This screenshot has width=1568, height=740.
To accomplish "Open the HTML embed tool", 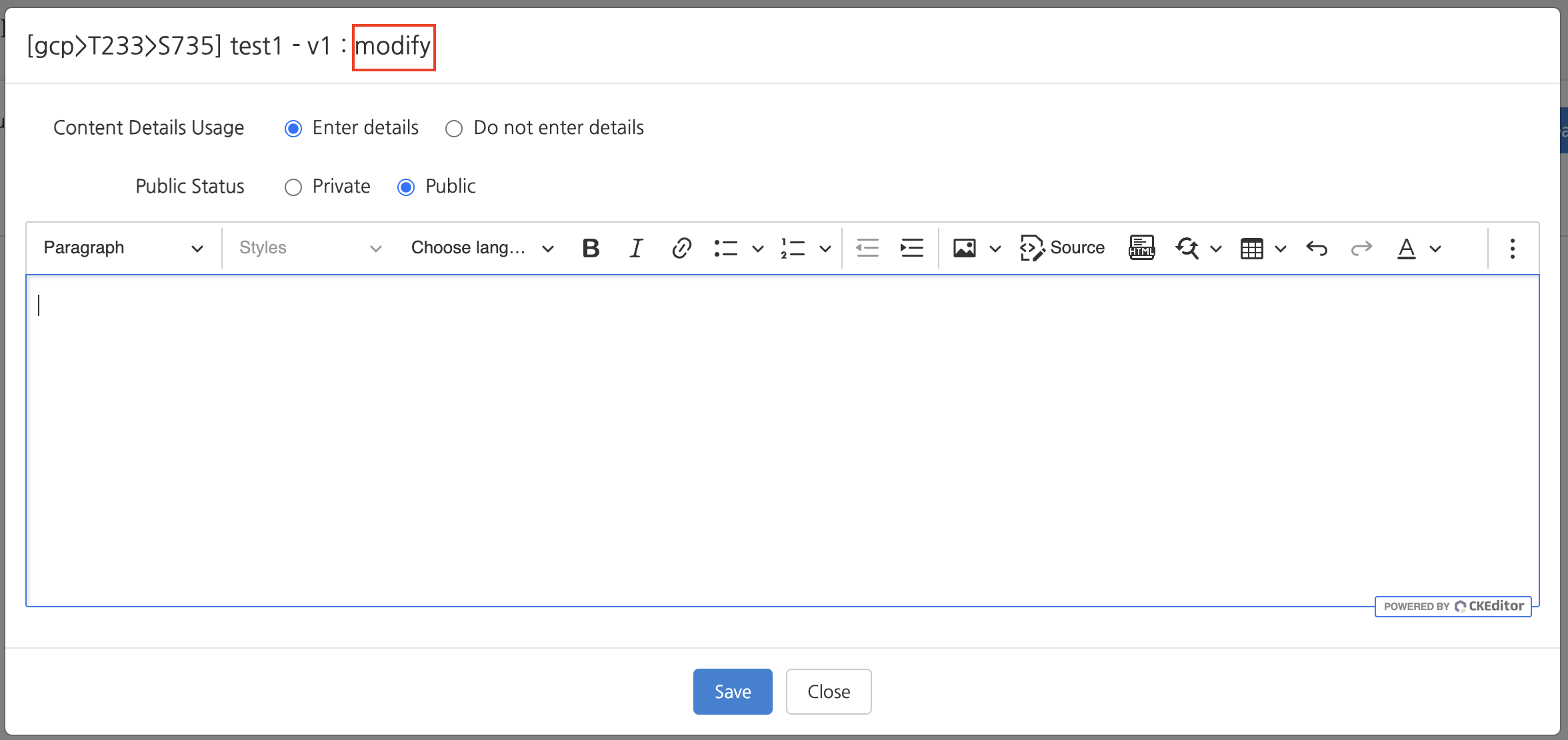I will [1141, 248].
